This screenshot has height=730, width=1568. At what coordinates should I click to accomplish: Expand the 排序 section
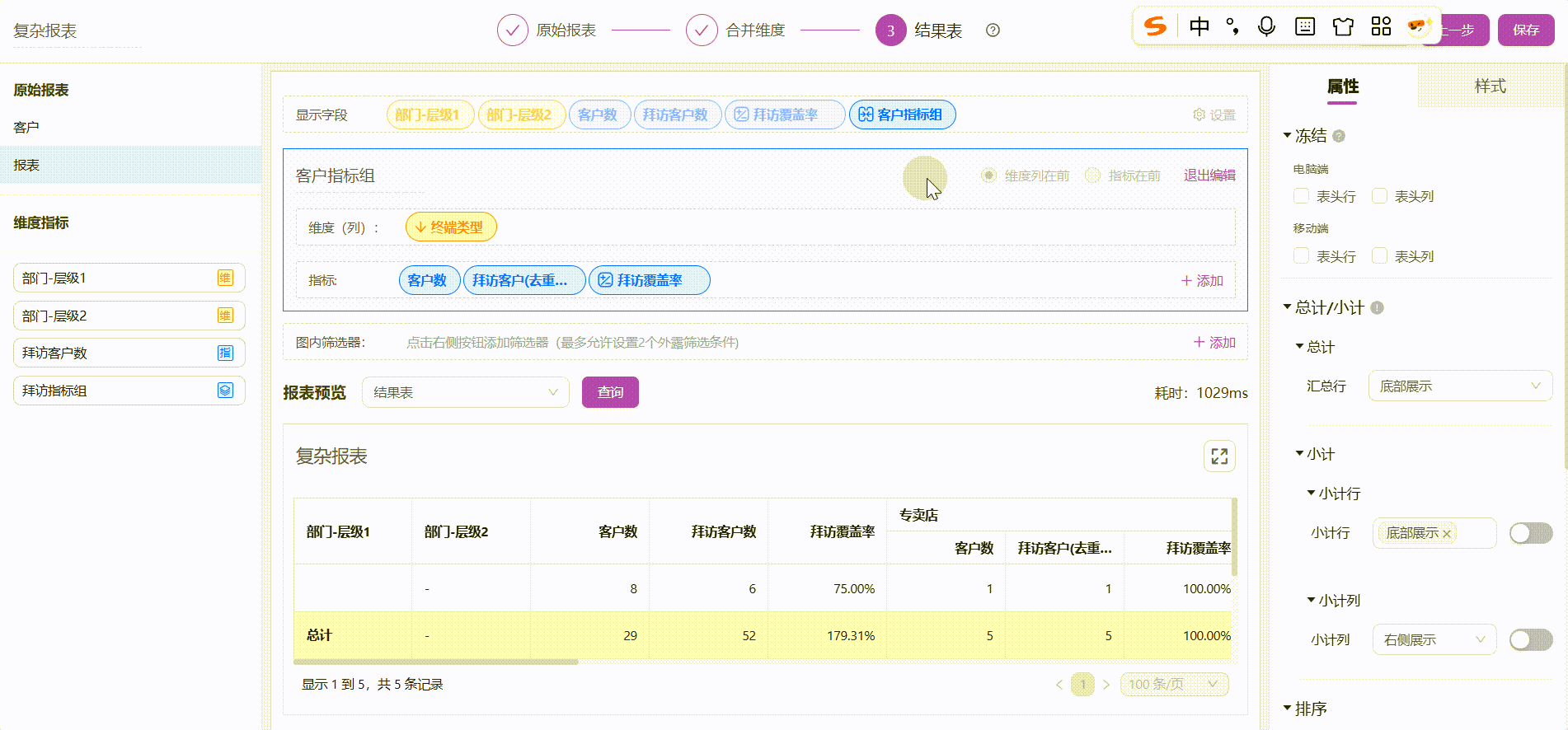point(1287,708)
